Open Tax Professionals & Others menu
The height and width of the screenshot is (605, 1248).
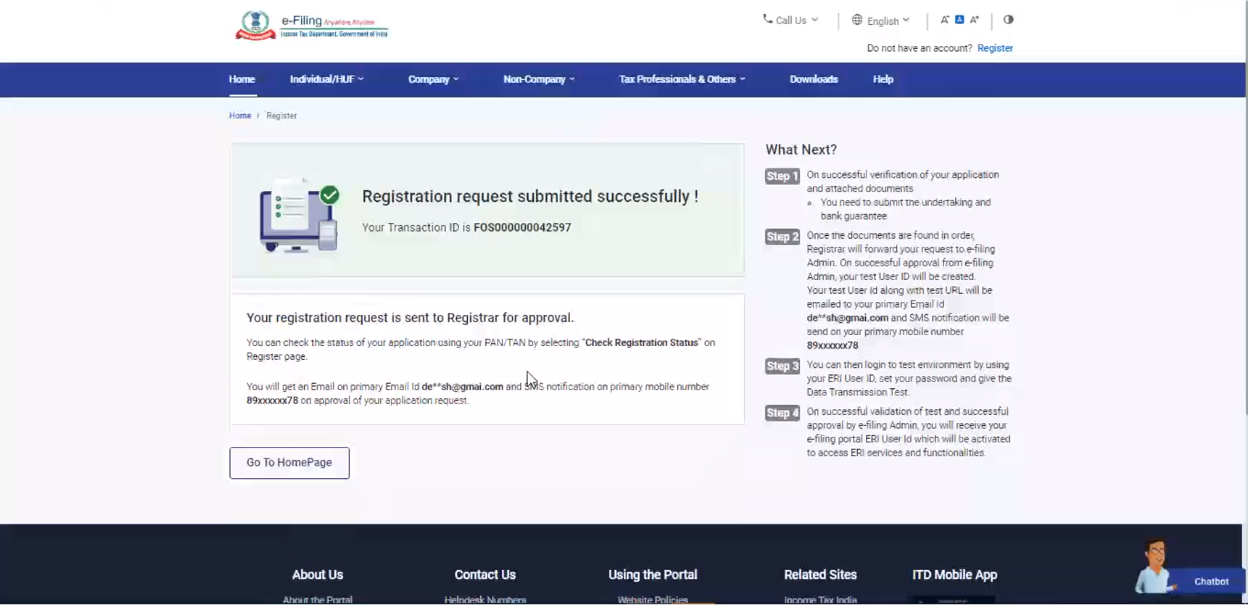pyautogui.click(x=681, y=79)
